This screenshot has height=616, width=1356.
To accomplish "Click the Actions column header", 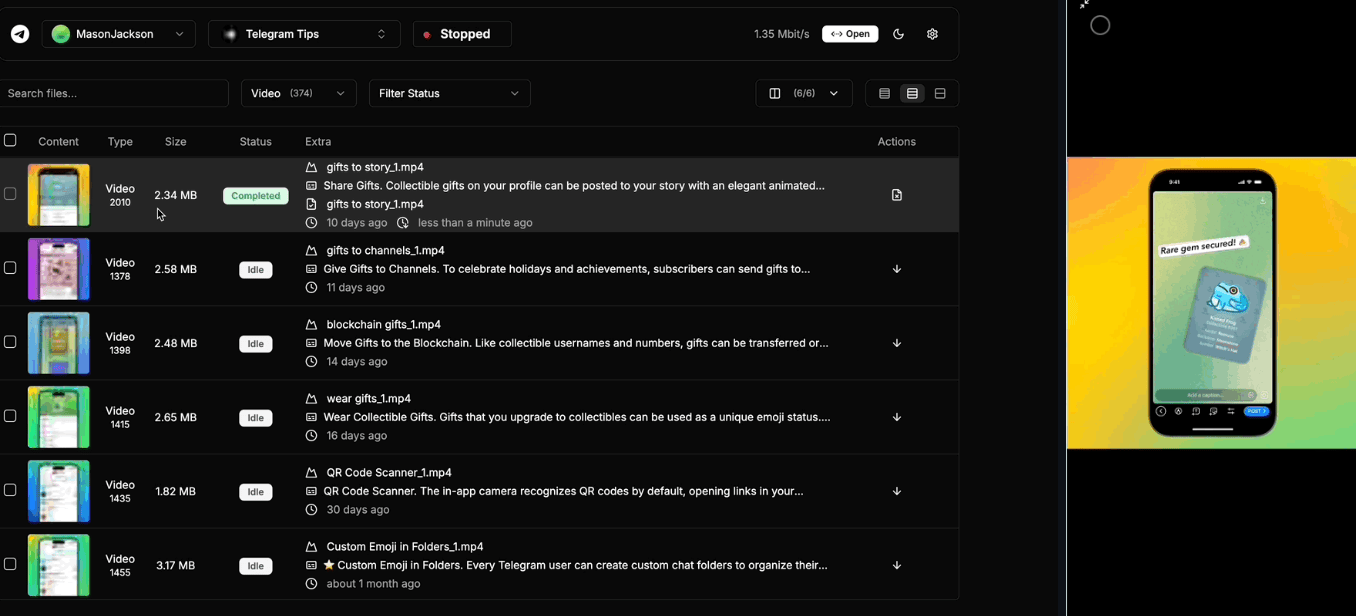I will point(897,142).
